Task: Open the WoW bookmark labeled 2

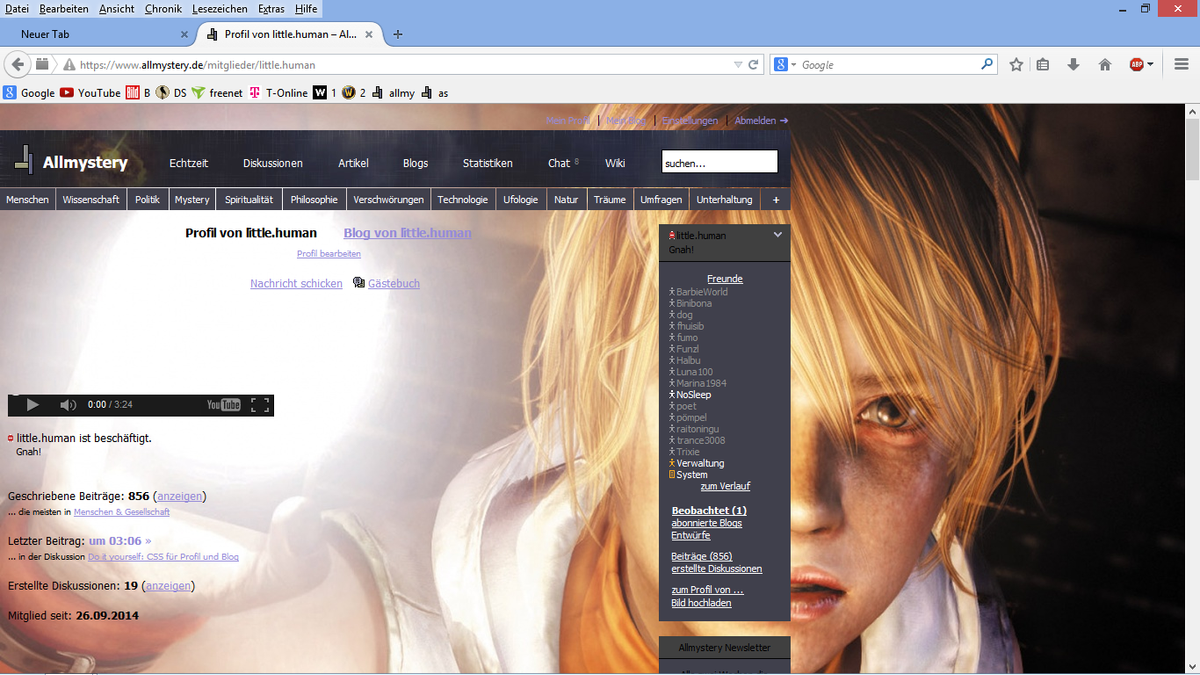Action: point(354,93)
